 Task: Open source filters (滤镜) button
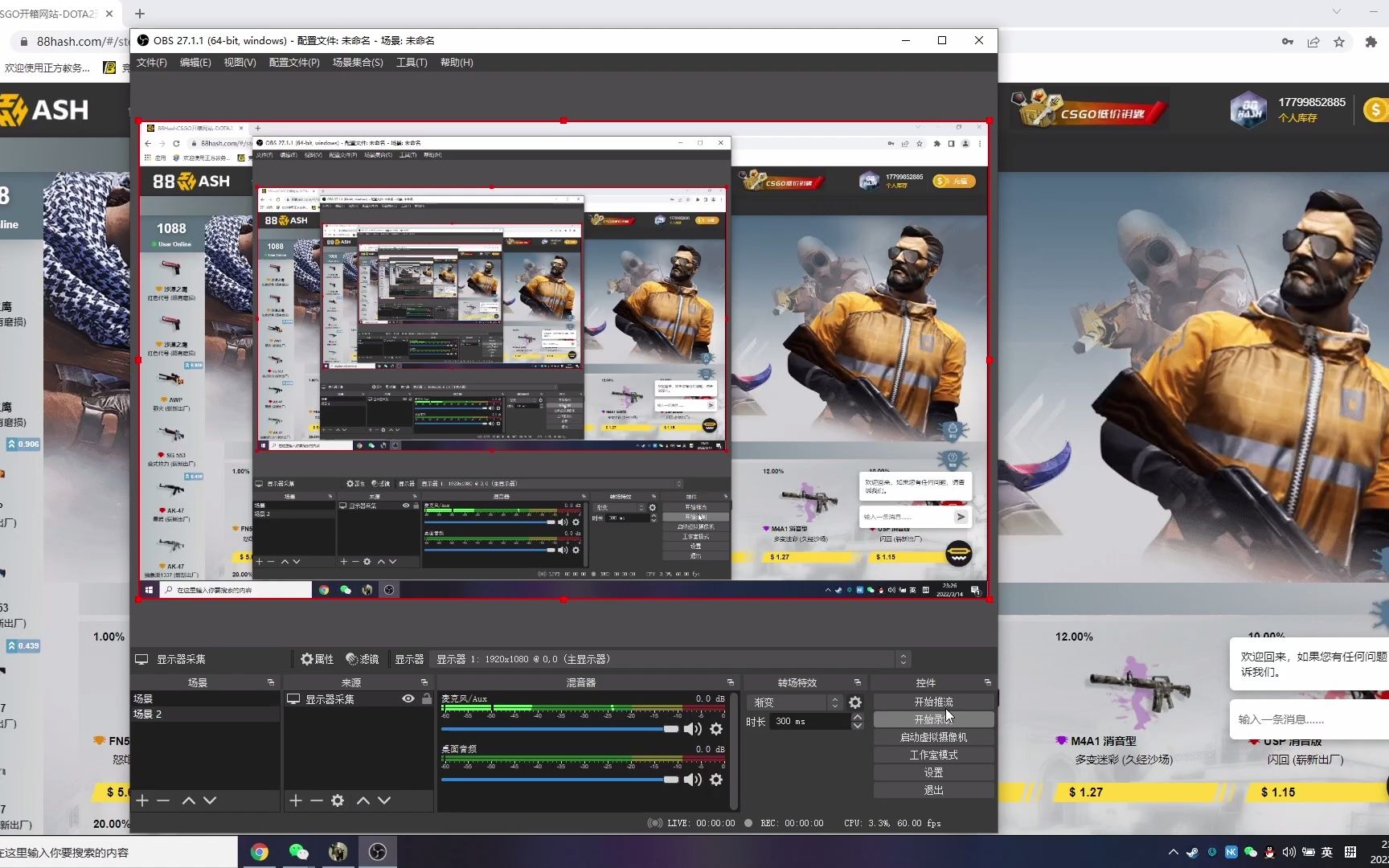tap(363, 659)
